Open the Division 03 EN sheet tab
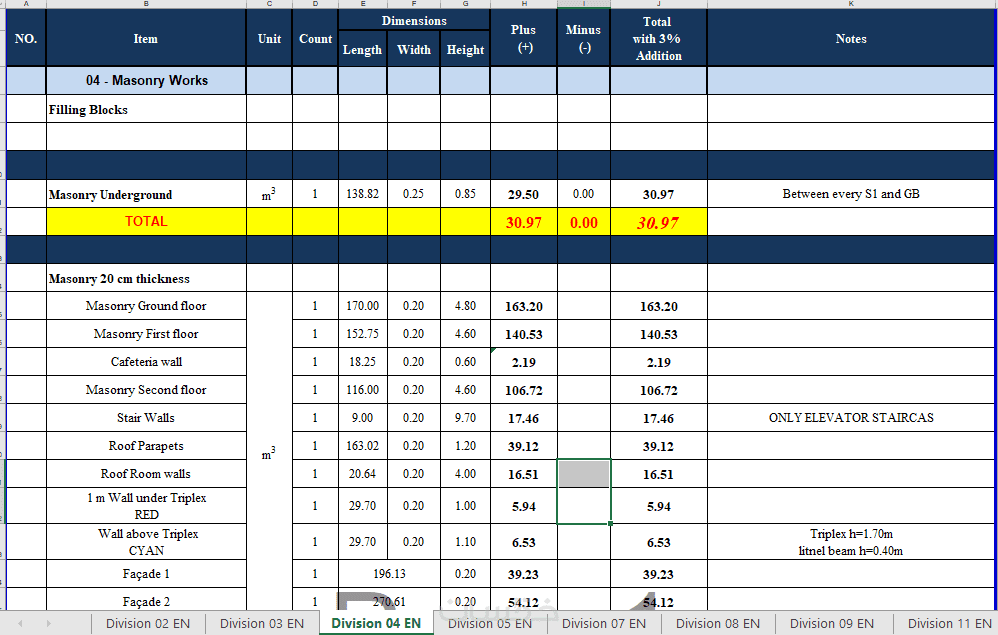 click(262, 624)
